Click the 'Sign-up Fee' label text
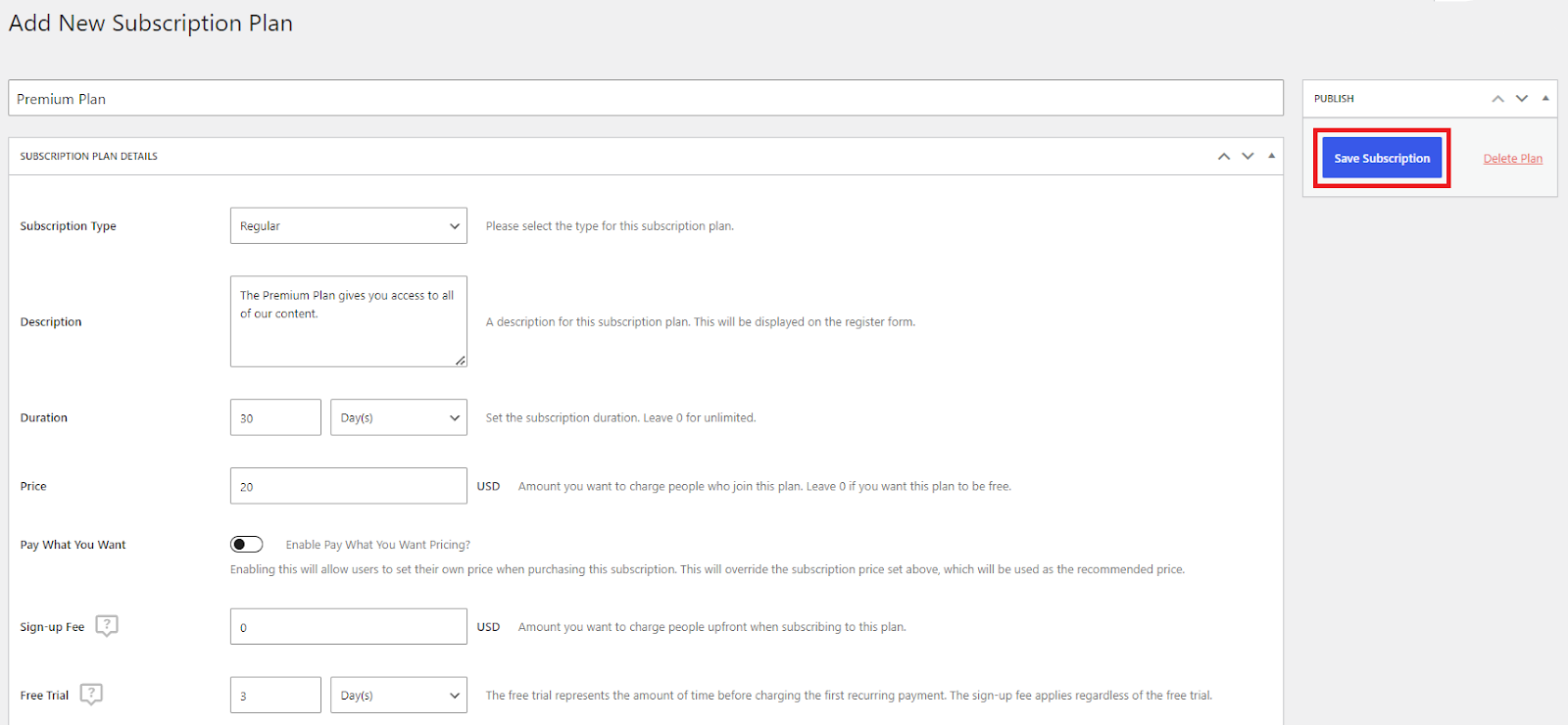Screen dimensions: 1568x725 point(53,627)
